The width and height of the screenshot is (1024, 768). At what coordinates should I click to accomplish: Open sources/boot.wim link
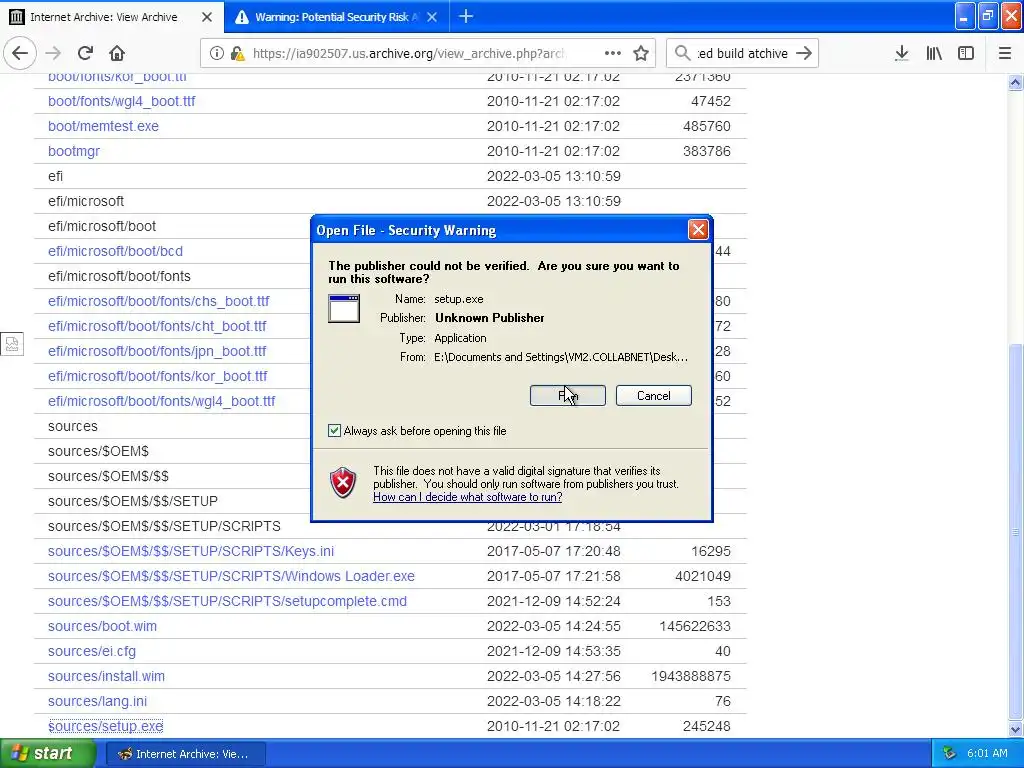[102, 626]
